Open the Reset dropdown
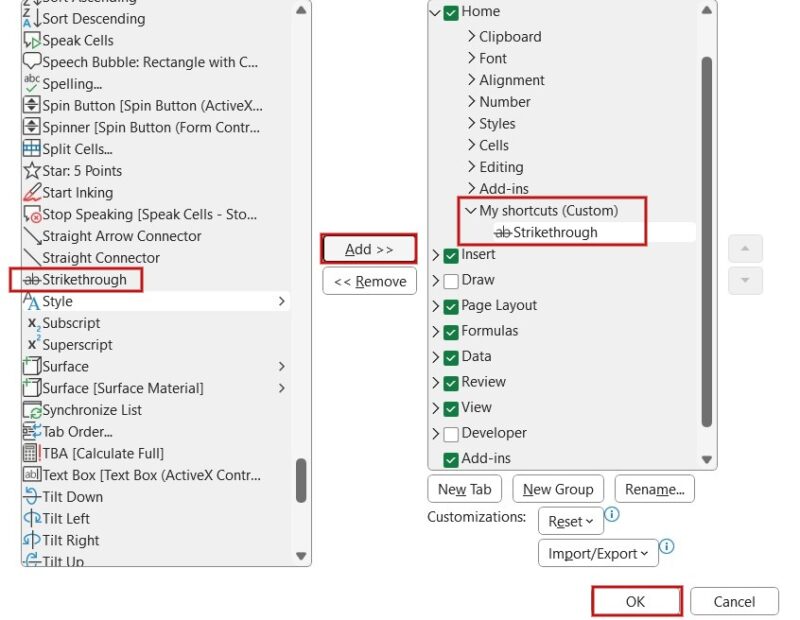This screenshot has width=800, height=620. point(570,521)
